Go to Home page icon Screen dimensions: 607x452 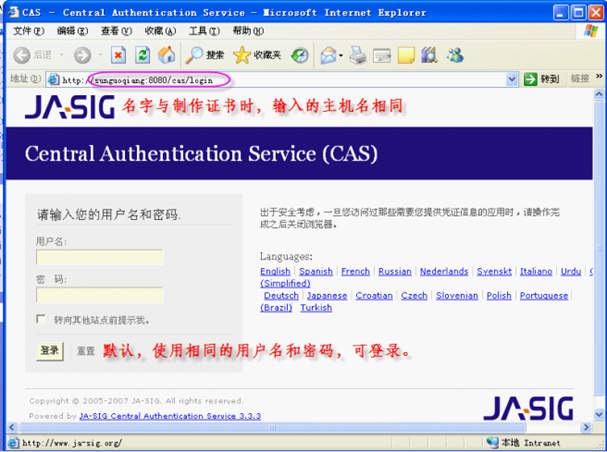(x=167, y=55)
